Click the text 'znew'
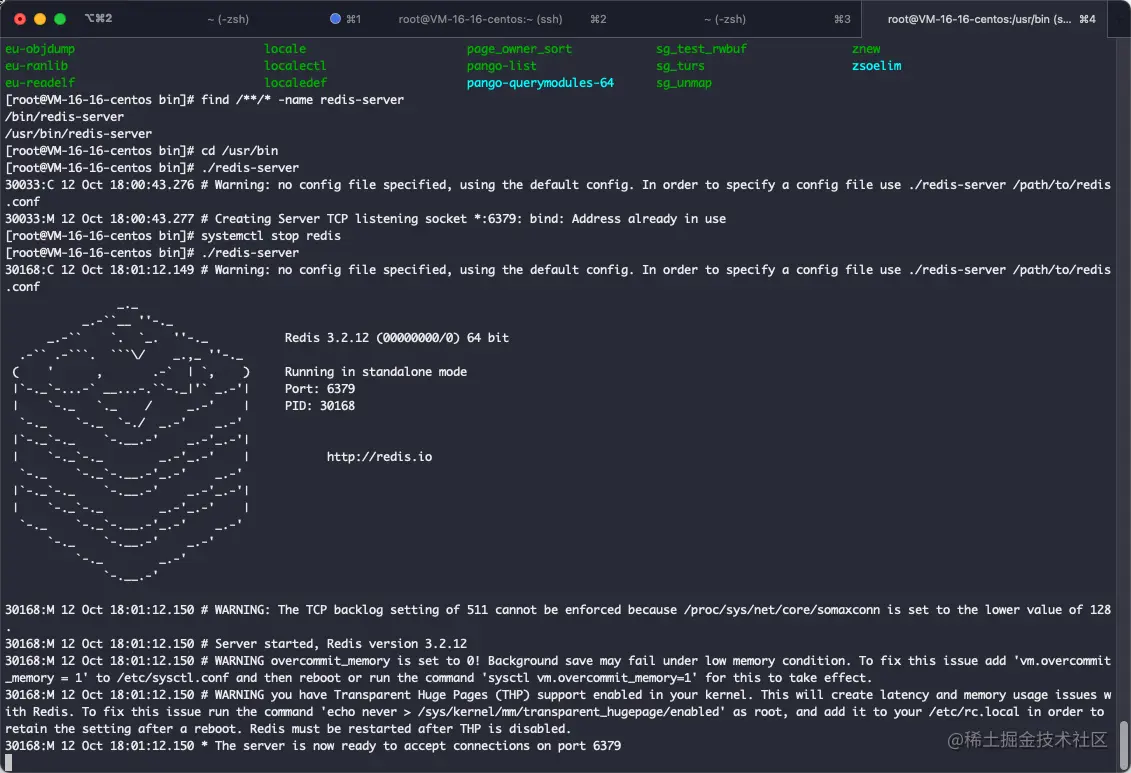The width and height of the screenshot is (1131, 773). click(x=866, y=48)
